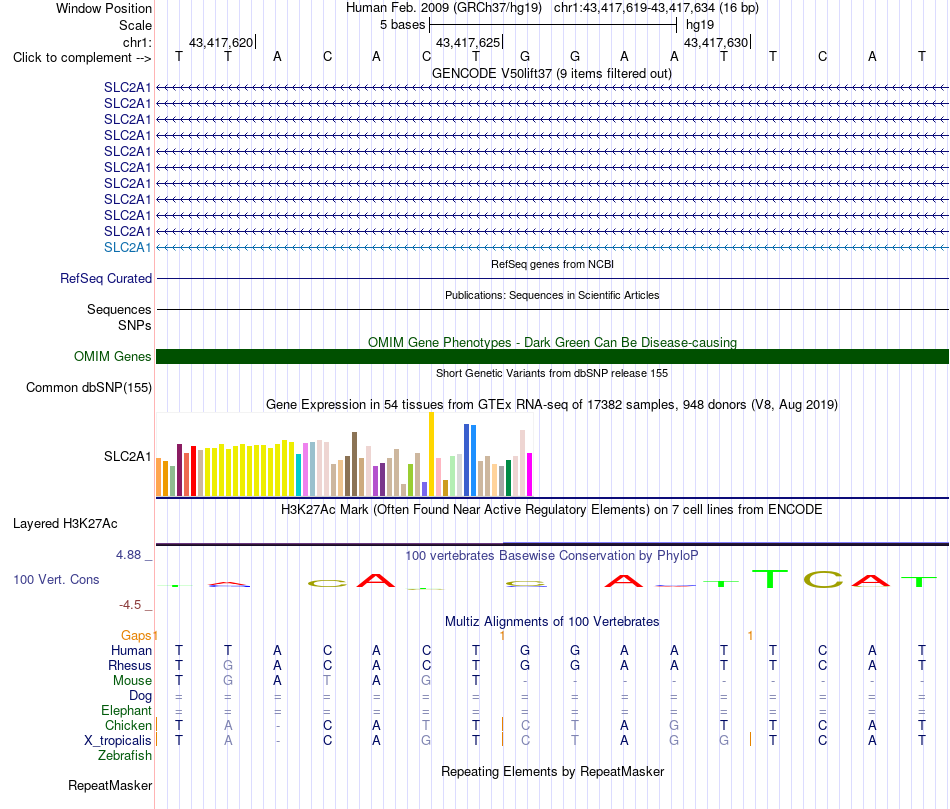Click the magenta bar ending the GTEx chart
Image resolution: width=950 pixels, height=809 pixels.
(x=530, y=474)
